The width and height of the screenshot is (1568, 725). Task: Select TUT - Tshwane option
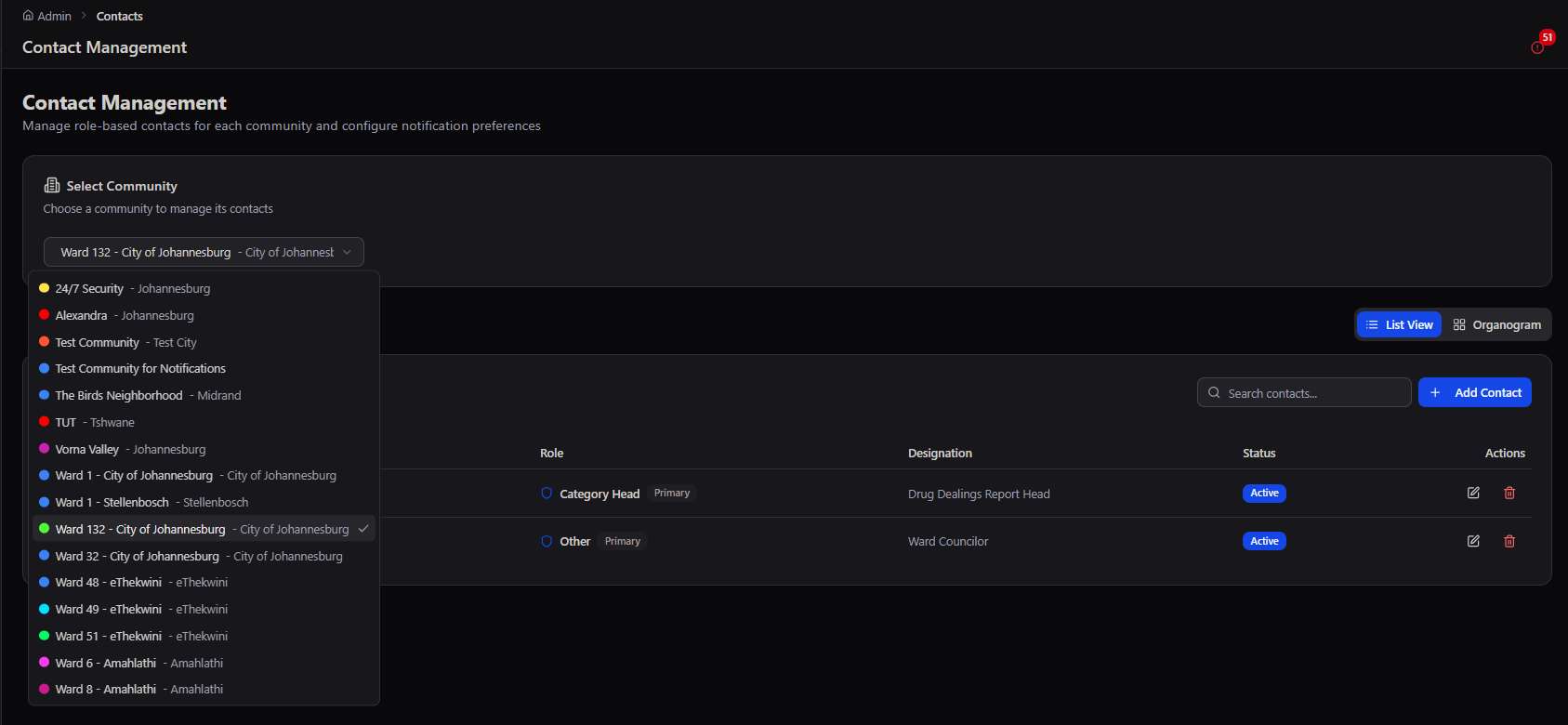pos(204,423)
